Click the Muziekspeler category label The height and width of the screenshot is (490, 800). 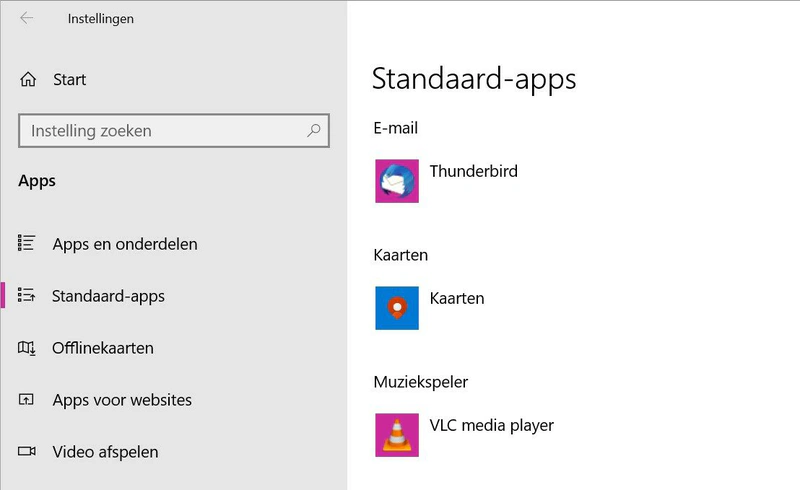420,382
